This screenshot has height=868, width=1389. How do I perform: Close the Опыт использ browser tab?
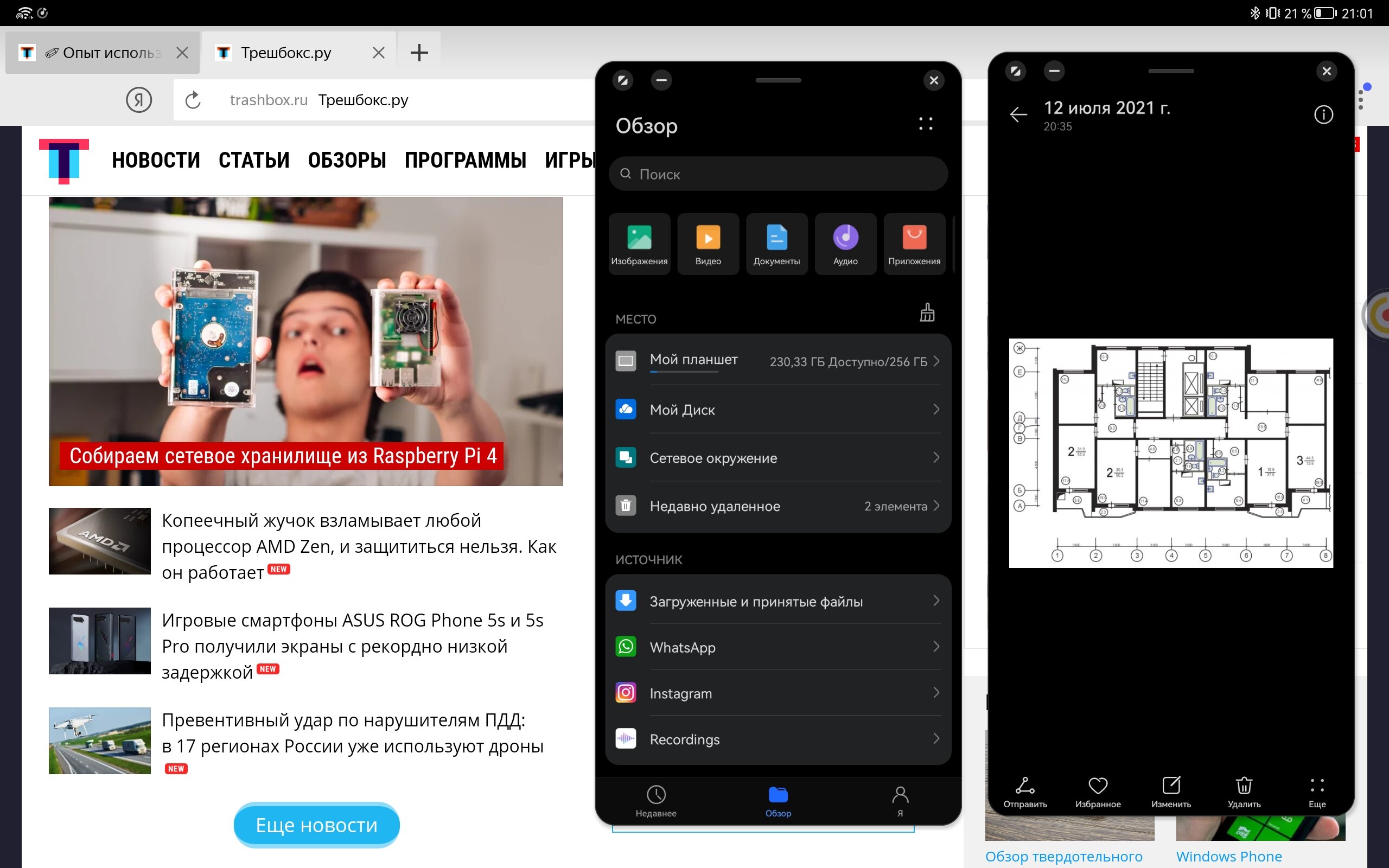click(182, 53)
